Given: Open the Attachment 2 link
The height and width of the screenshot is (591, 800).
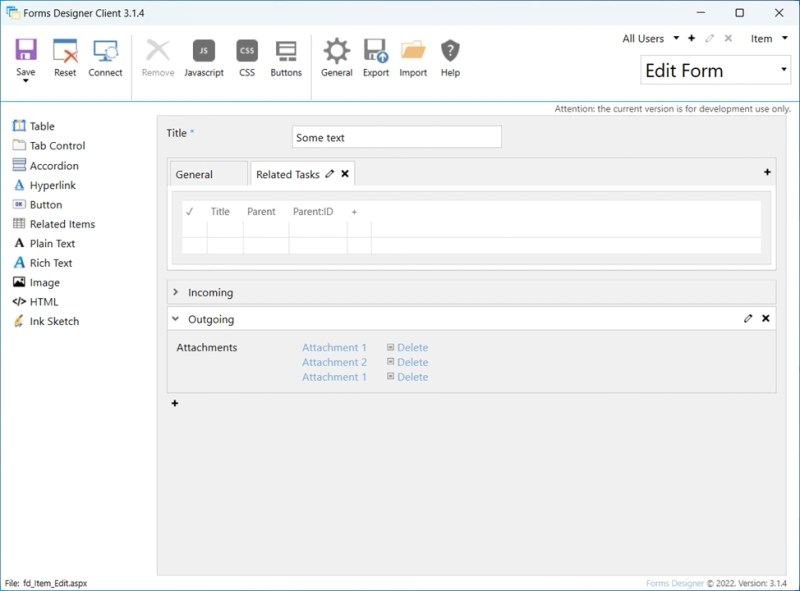Looking at the screenshot, I should (333, 362).
